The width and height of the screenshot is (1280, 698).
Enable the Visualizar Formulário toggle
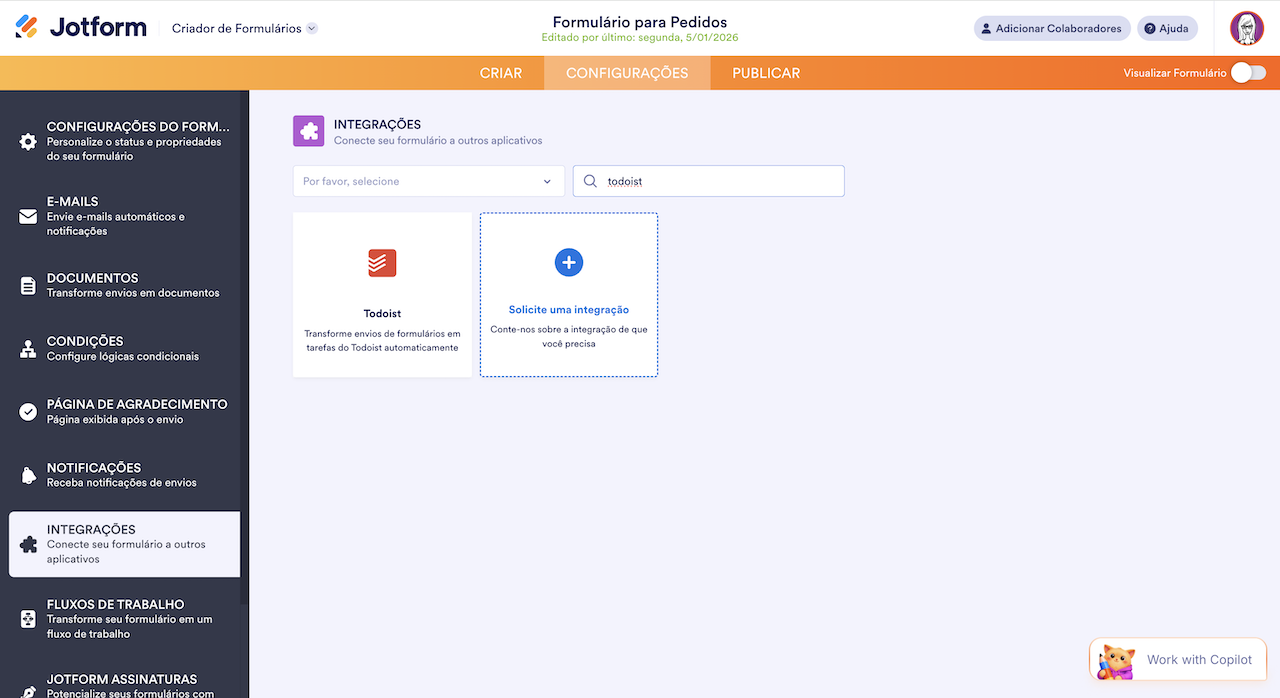[1248, 72]
